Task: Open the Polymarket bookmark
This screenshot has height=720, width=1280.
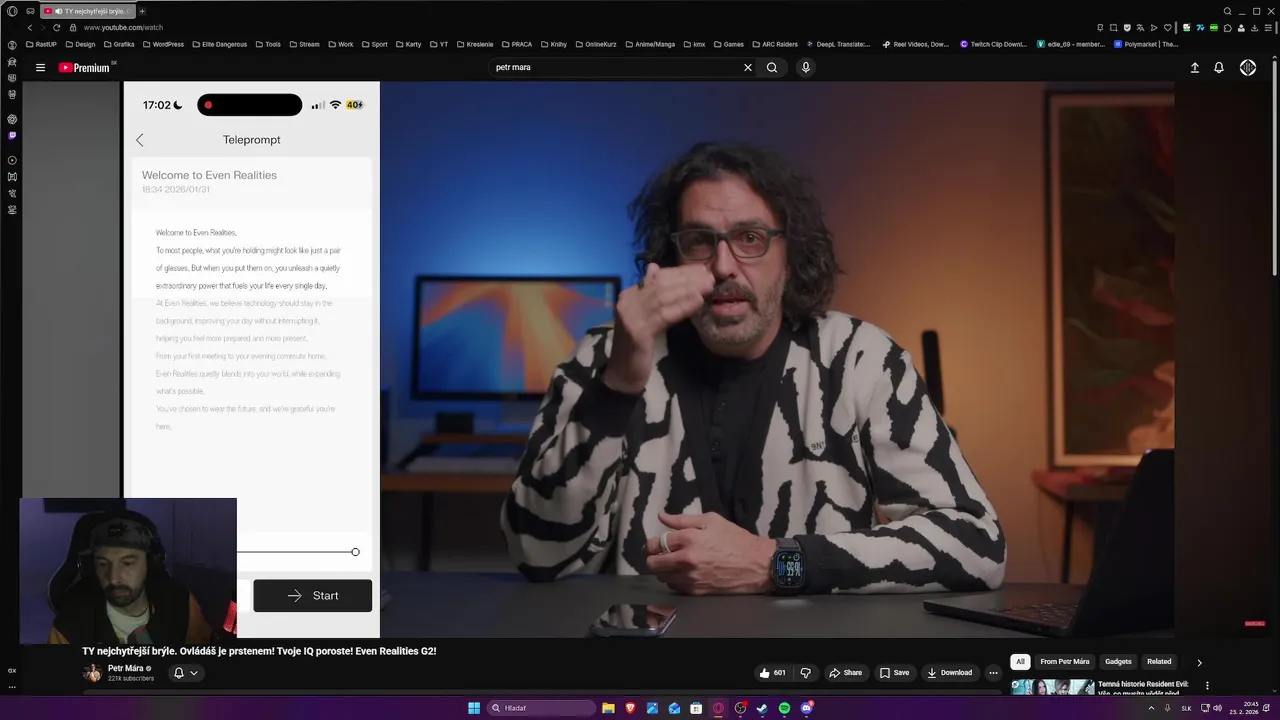Action: coord(1146,44)
